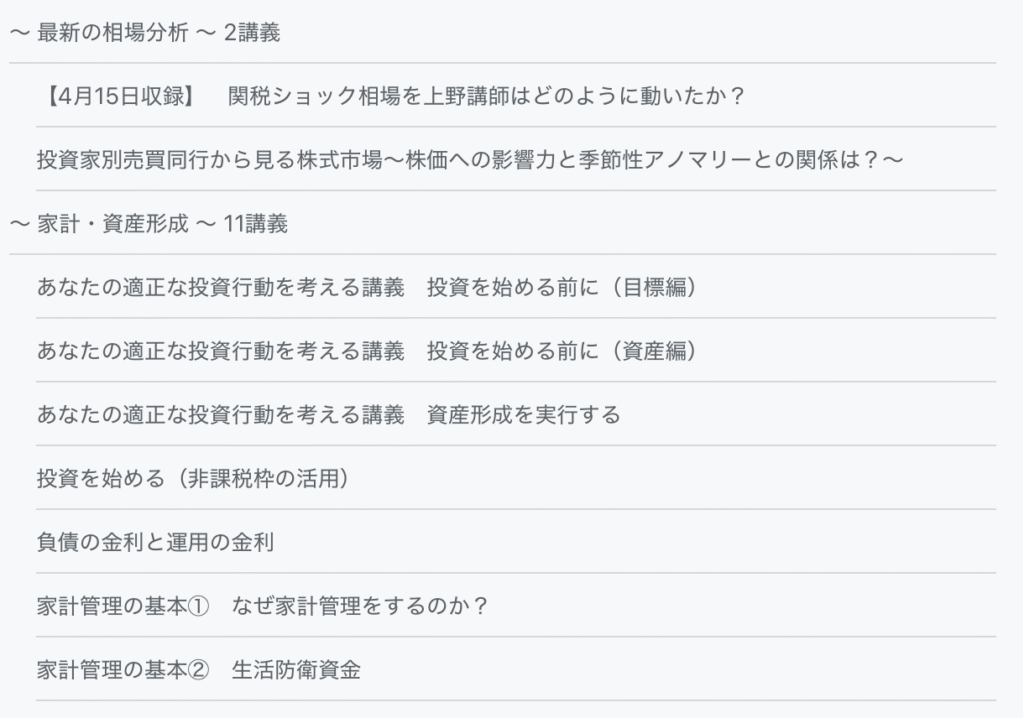Click the tilde before 家計・資産形成
Image resolution: width=1024 pixels, height=718 pixels.
(20, 224)
